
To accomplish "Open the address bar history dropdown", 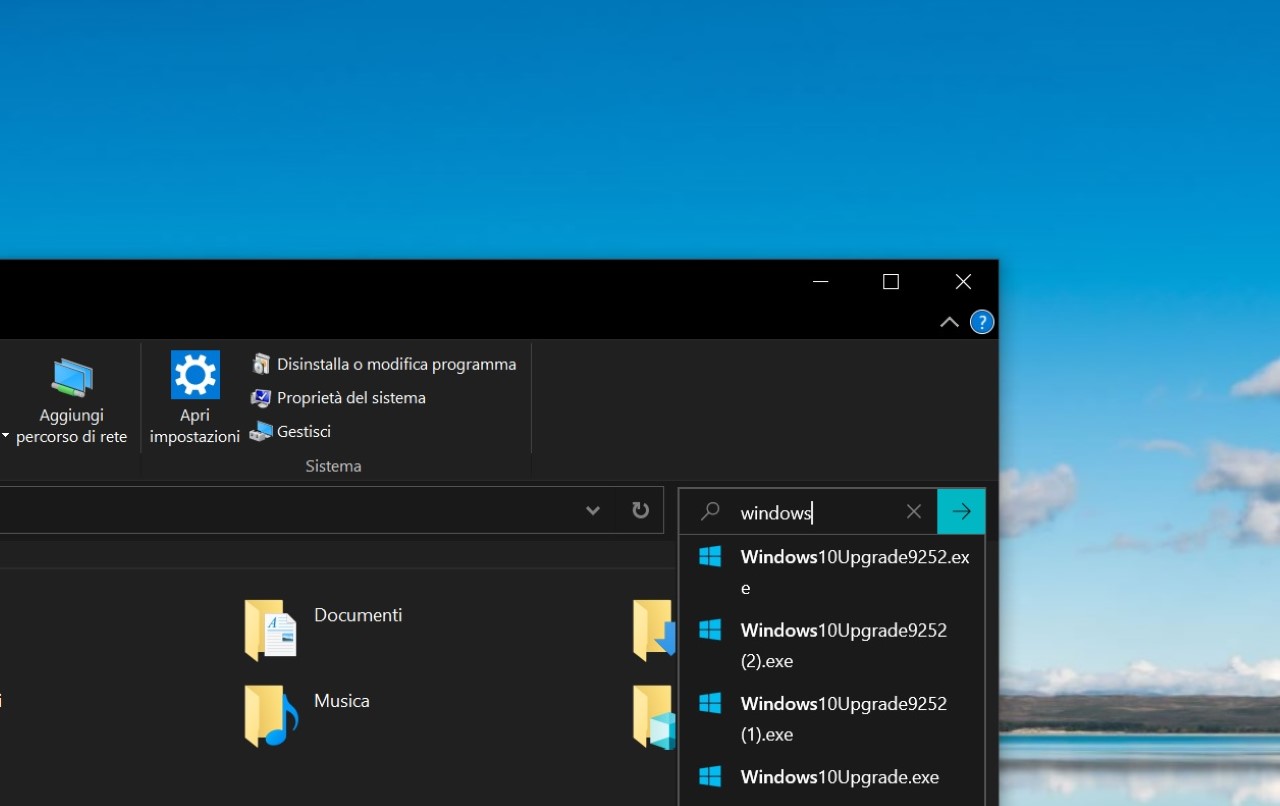I will point(593,511).
